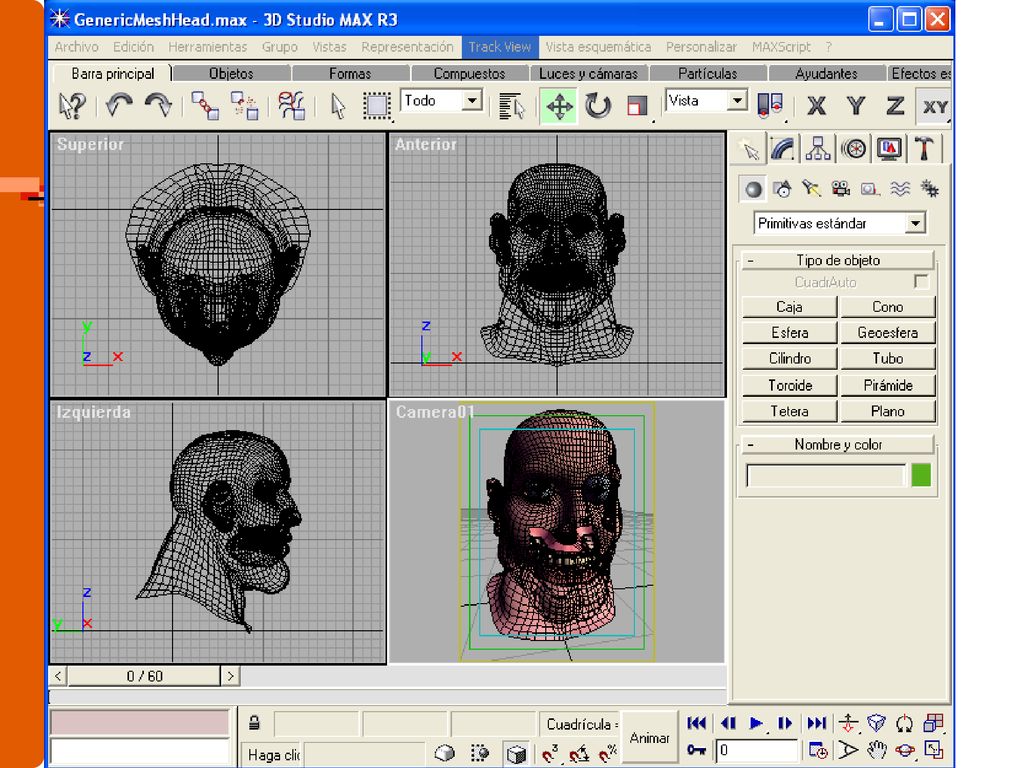1024x768 pixels.
Task: Move time slider thumb showing 0 / 60
Action: click(144, 676)
